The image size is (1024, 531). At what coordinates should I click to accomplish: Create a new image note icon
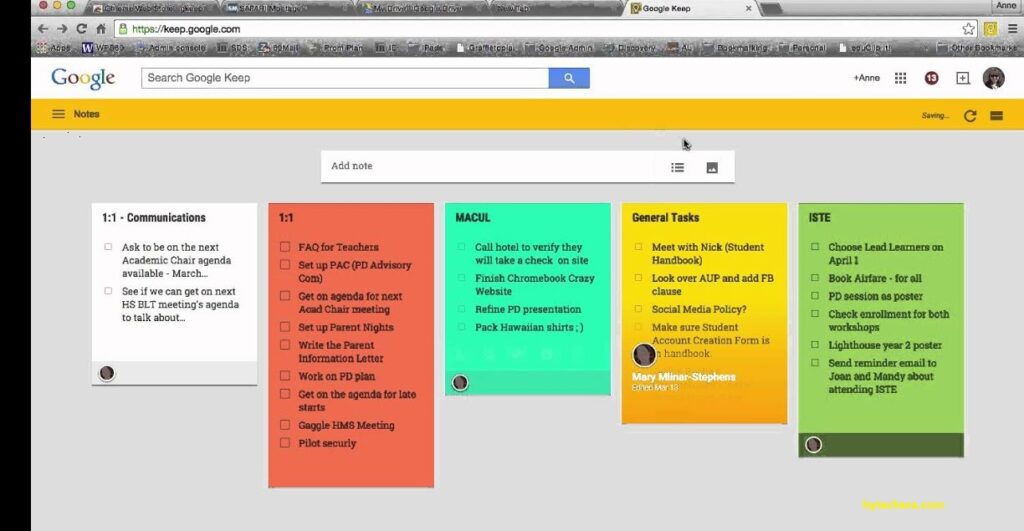pos(712,167)
